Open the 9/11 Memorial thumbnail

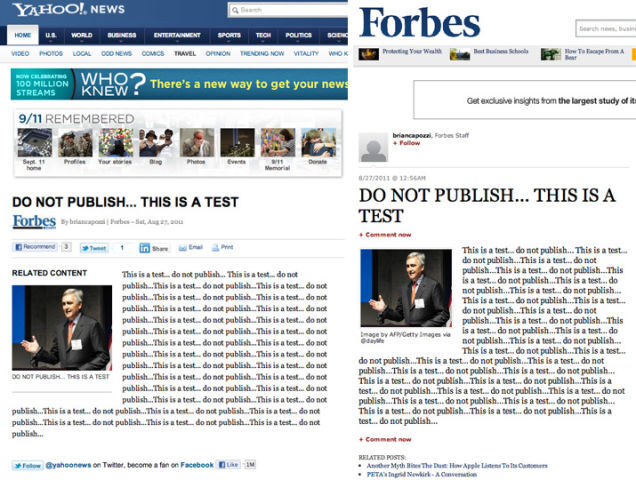click(x=277, y=145)
